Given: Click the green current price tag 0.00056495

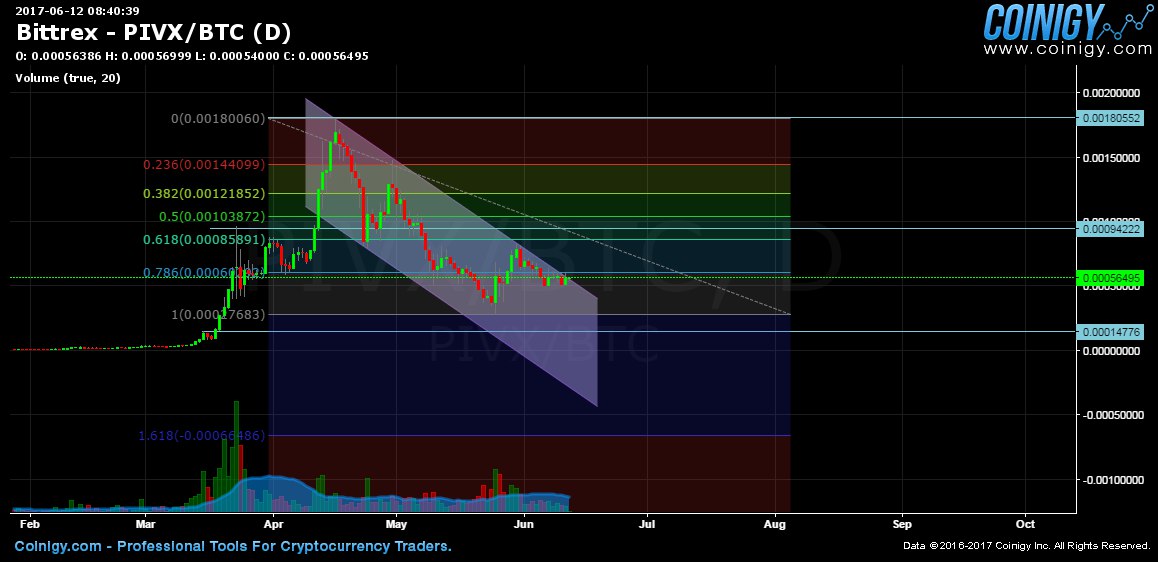Looking at the screenshot, I should click(x=1110, y=278).
